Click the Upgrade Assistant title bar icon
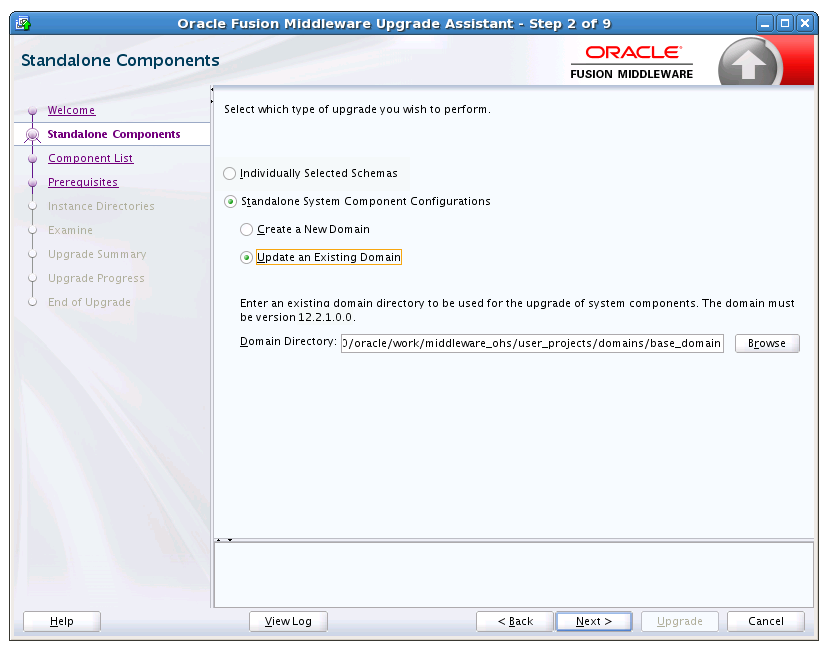Screen dimensions: 834x651 pyautogui.click(x=23, y=23)
